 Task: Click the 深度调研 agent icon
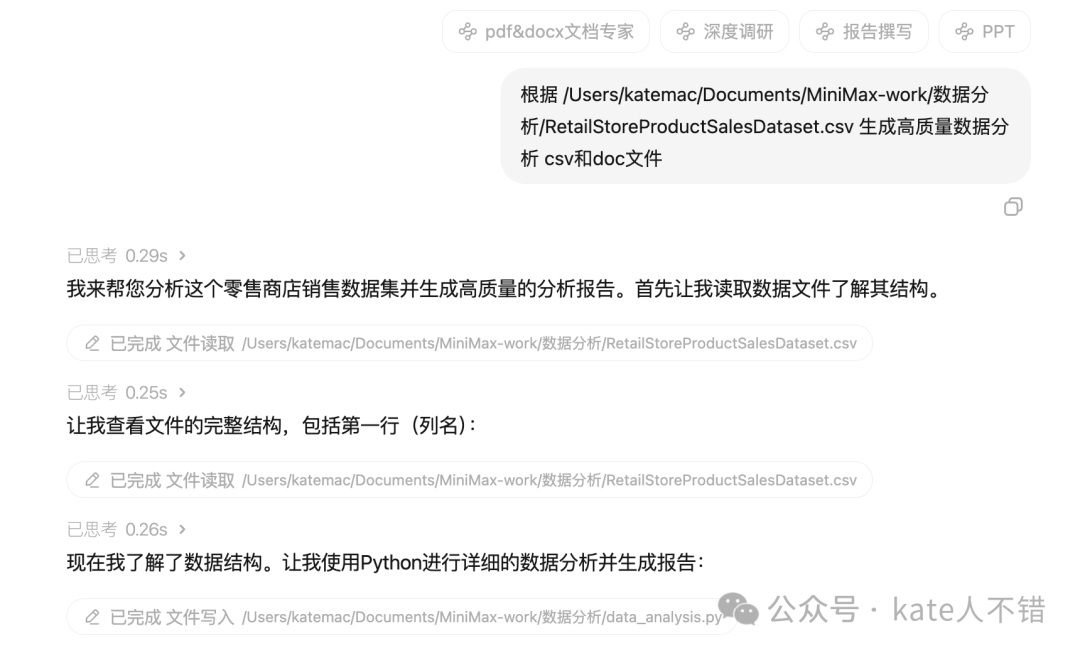coord(685,32)
